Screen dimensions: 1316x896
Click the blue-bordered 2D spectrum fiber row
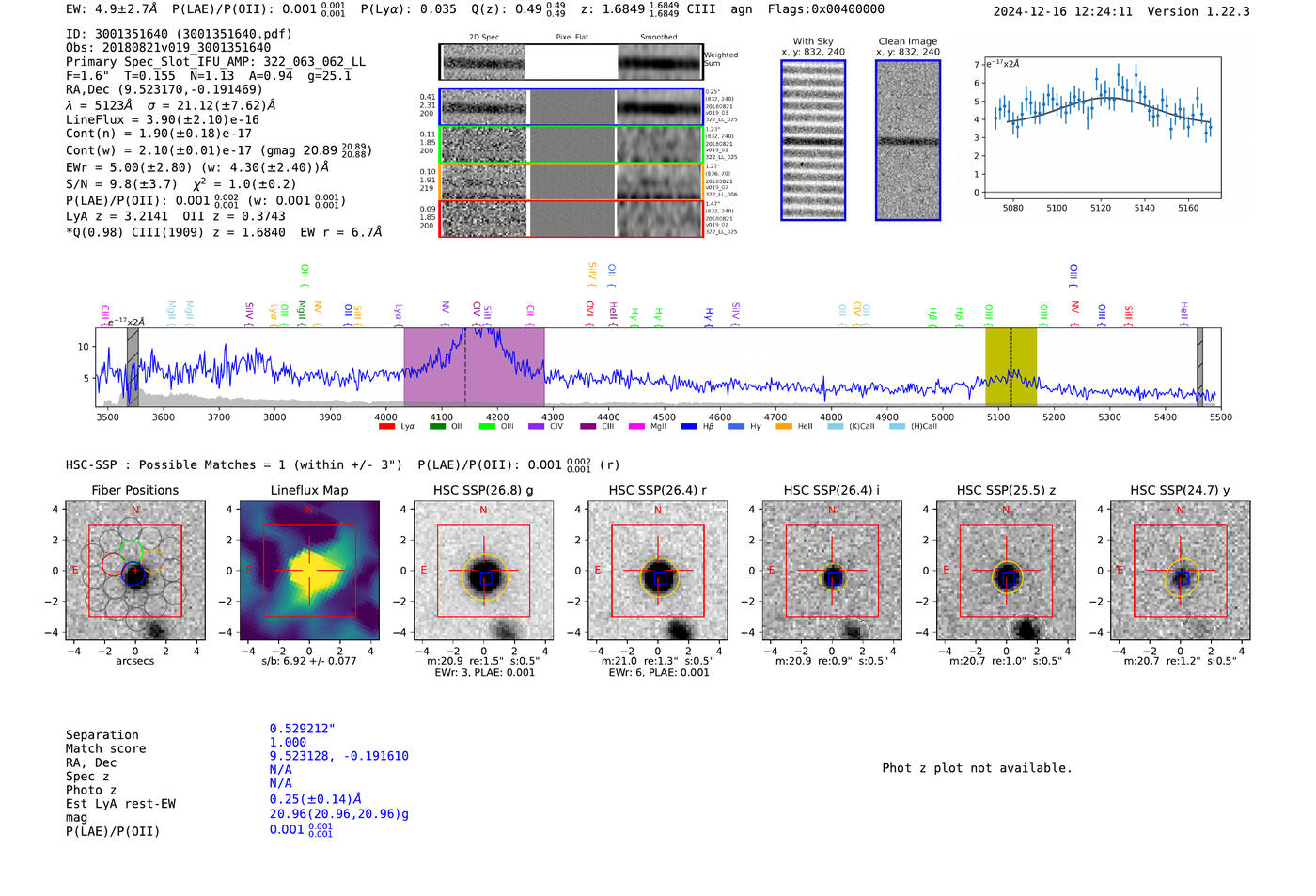click(x=572, y=107)
